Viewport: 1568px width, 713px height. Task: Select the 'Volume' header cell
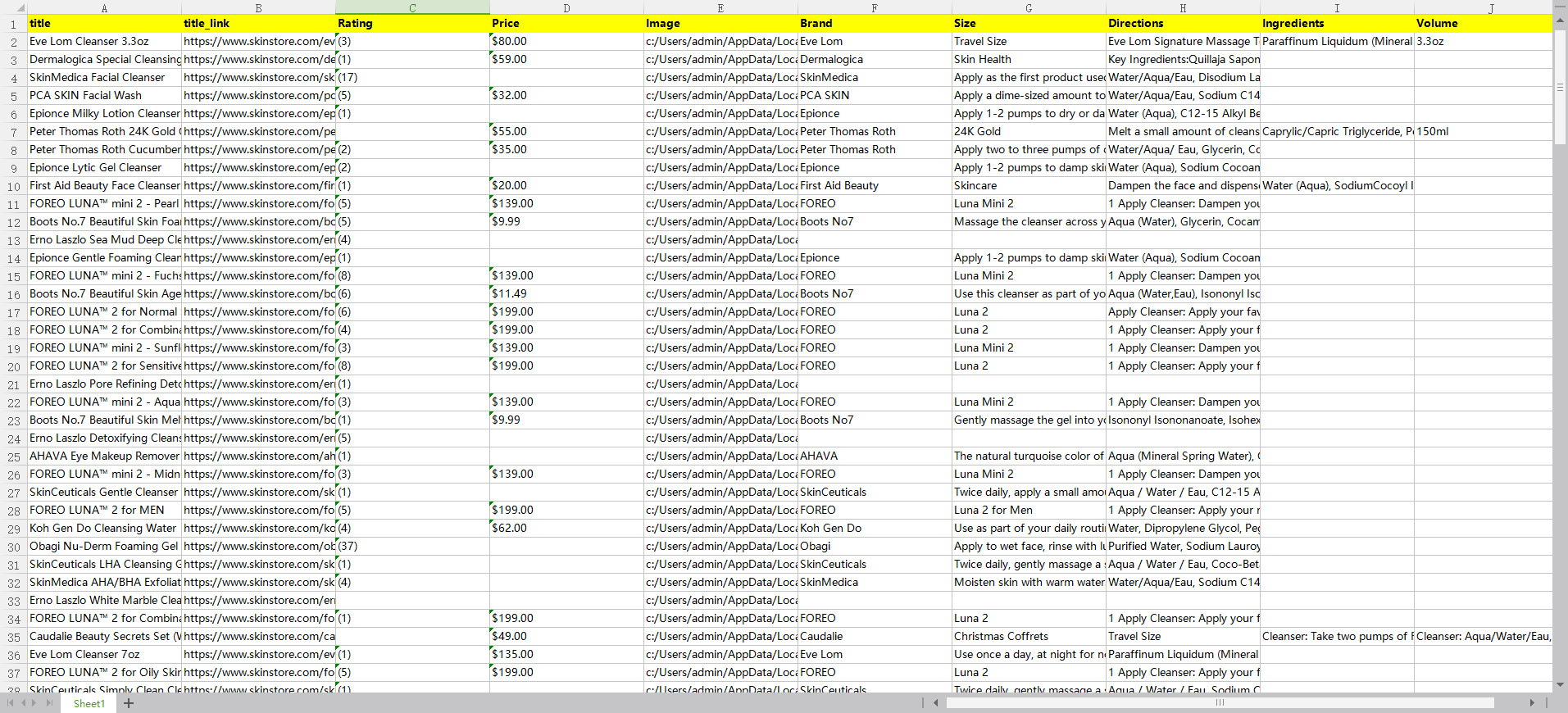1483,23
